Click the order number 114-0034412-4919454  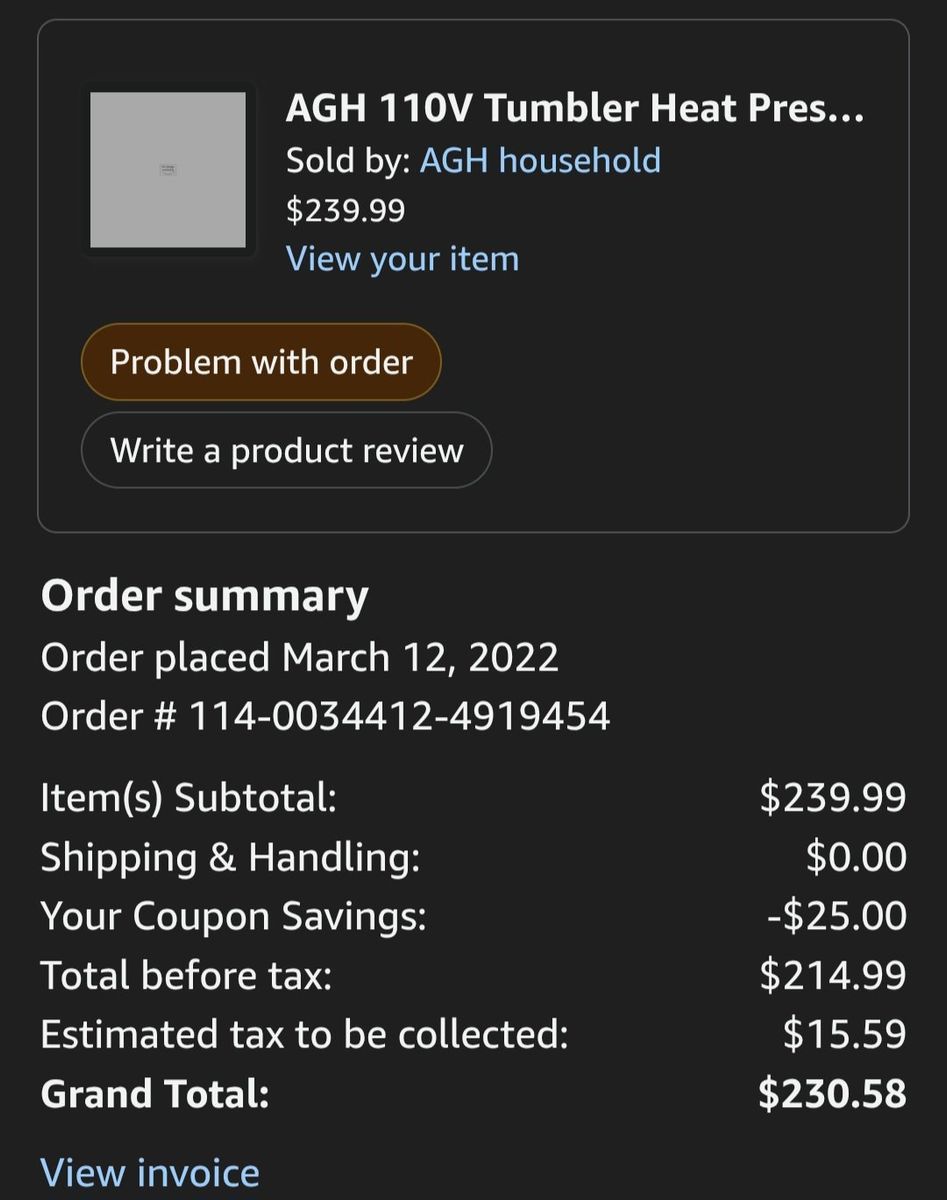pyautogui.click(x=398, y=716)
